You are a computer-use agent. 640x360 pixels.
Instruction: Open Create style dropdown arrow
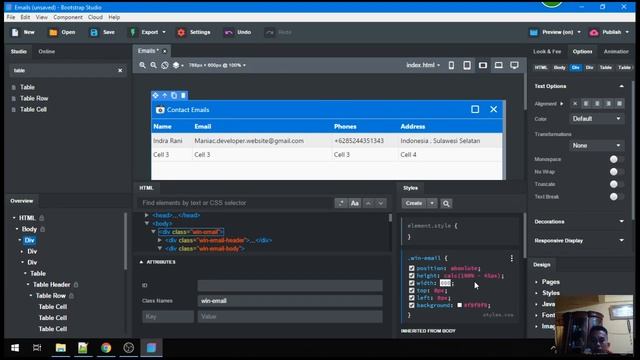[x=432, y=203]
